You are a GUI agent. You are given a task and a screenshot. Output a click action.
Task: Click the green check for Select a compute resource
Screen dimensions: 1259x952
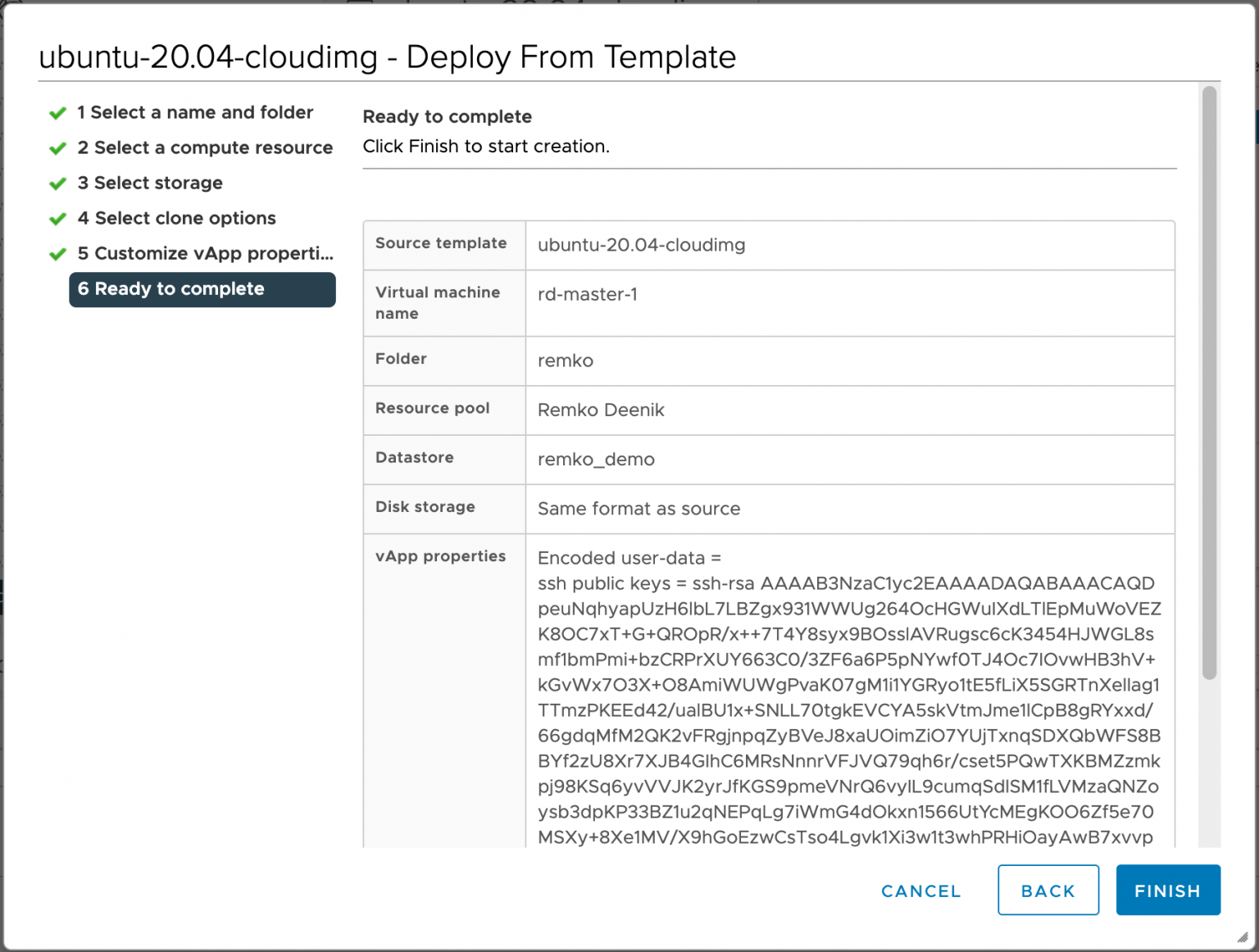tap(57, 148)
